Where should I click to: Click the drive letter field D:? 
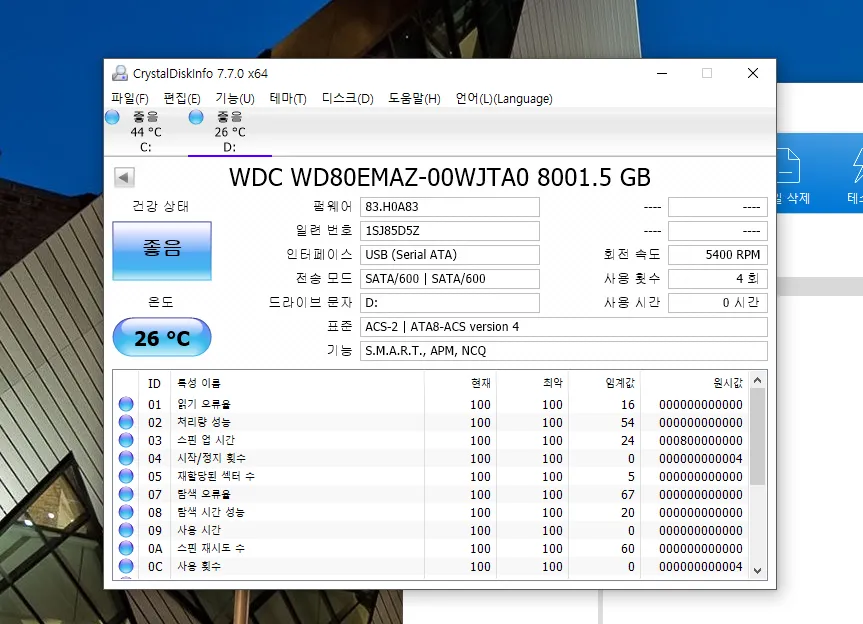click(450, 303)
